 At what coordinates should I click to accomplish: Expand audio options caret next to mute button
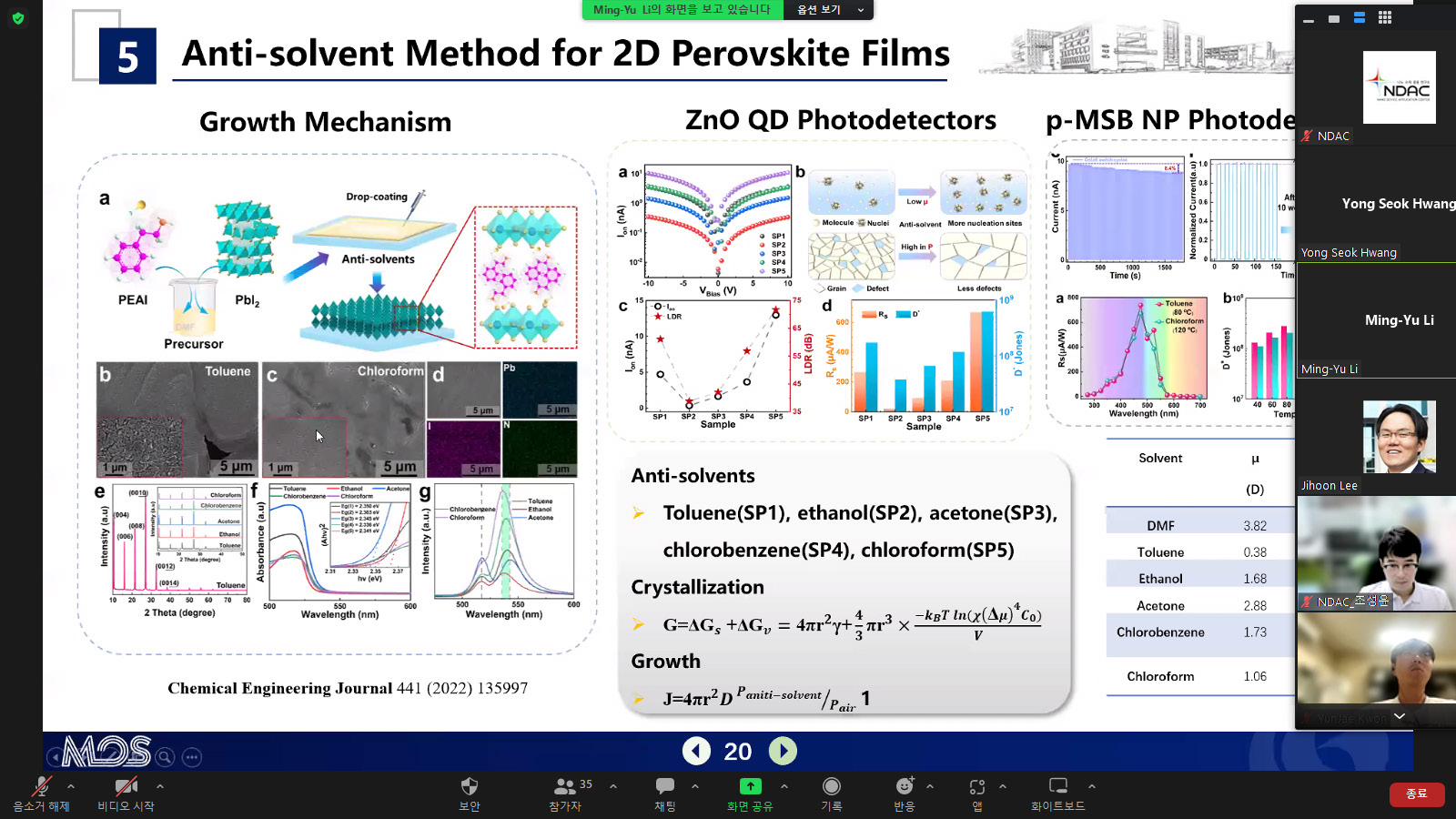(71, 786)
